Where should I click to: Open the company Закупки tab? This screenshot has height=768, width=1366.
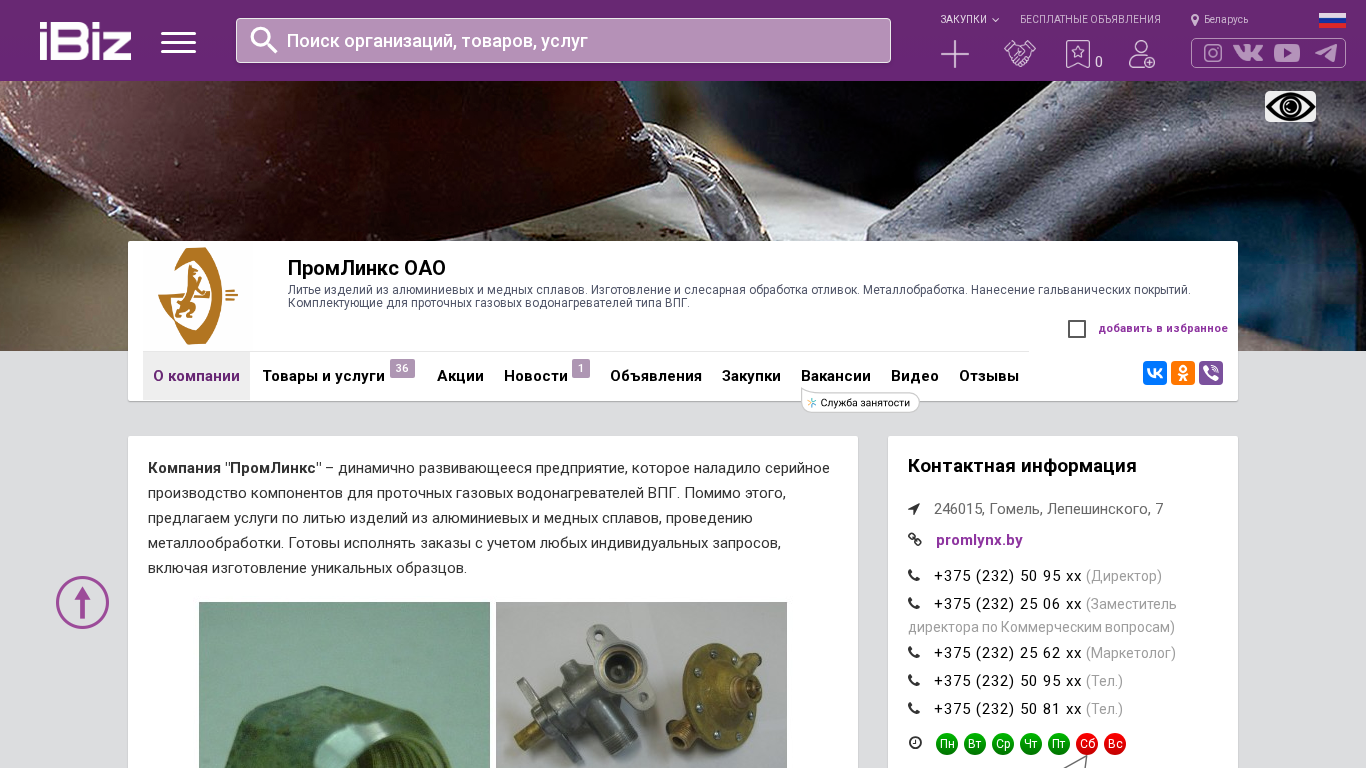coord(751,376)
